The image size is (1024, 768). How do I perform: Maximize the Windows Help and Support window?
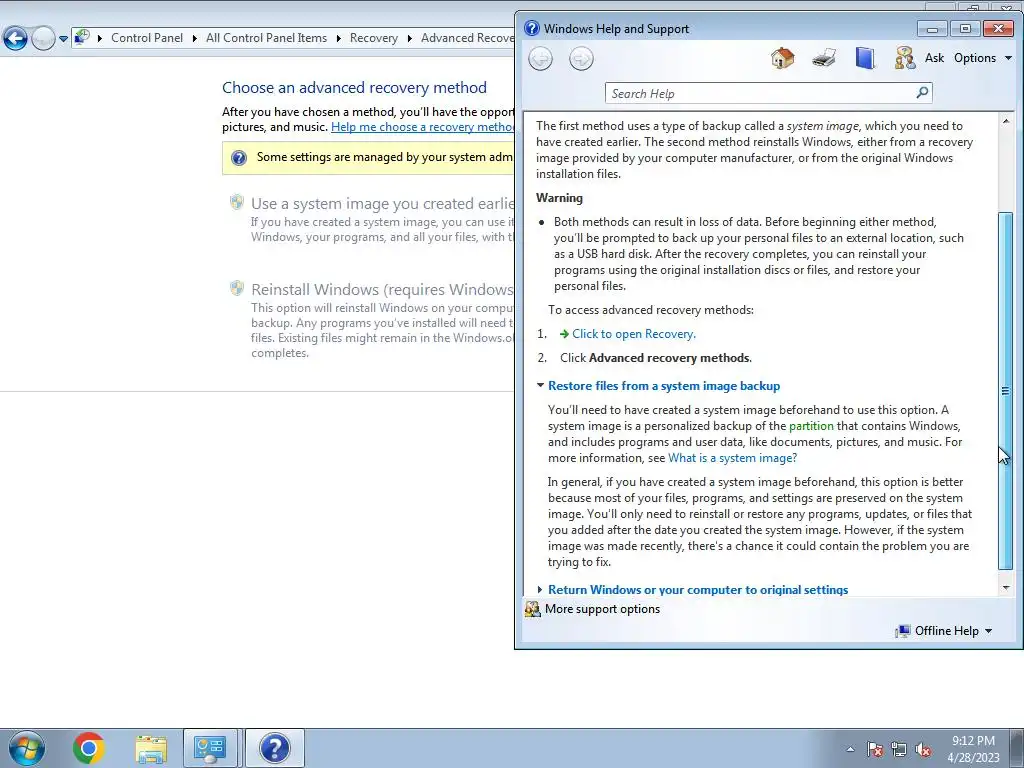point(965,29)
